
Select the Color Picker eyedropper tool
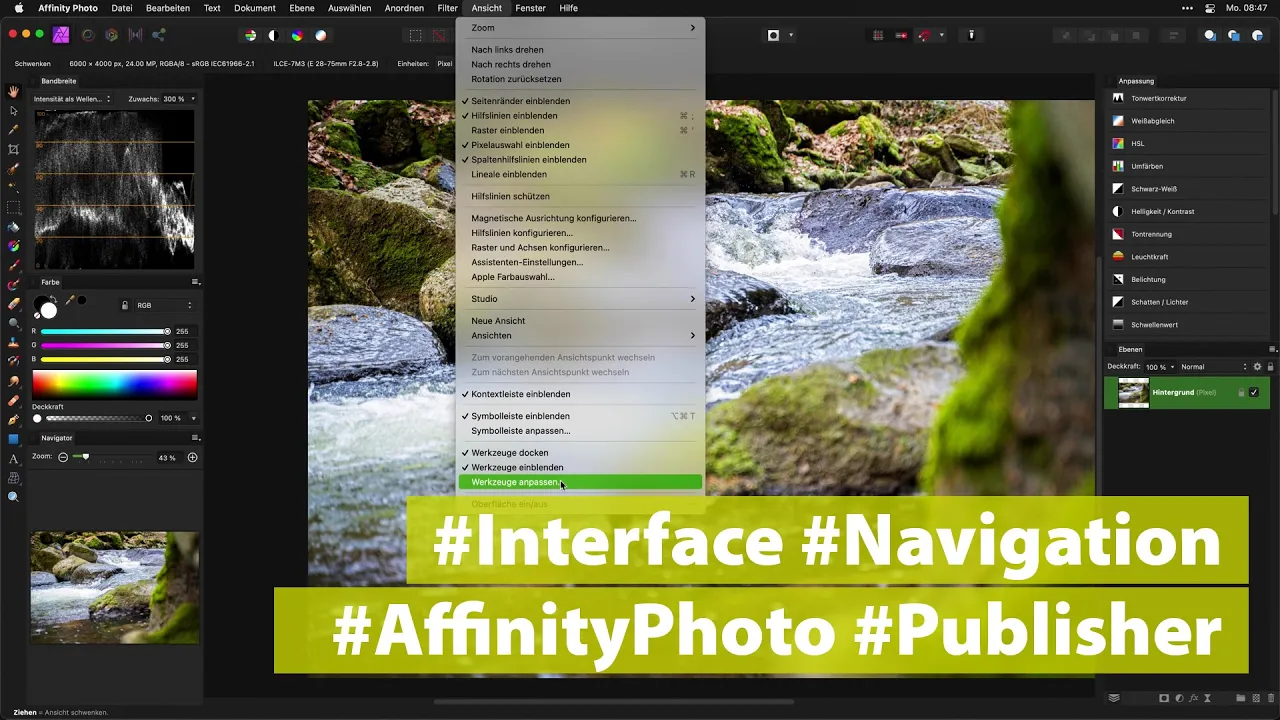pos(14,130)
